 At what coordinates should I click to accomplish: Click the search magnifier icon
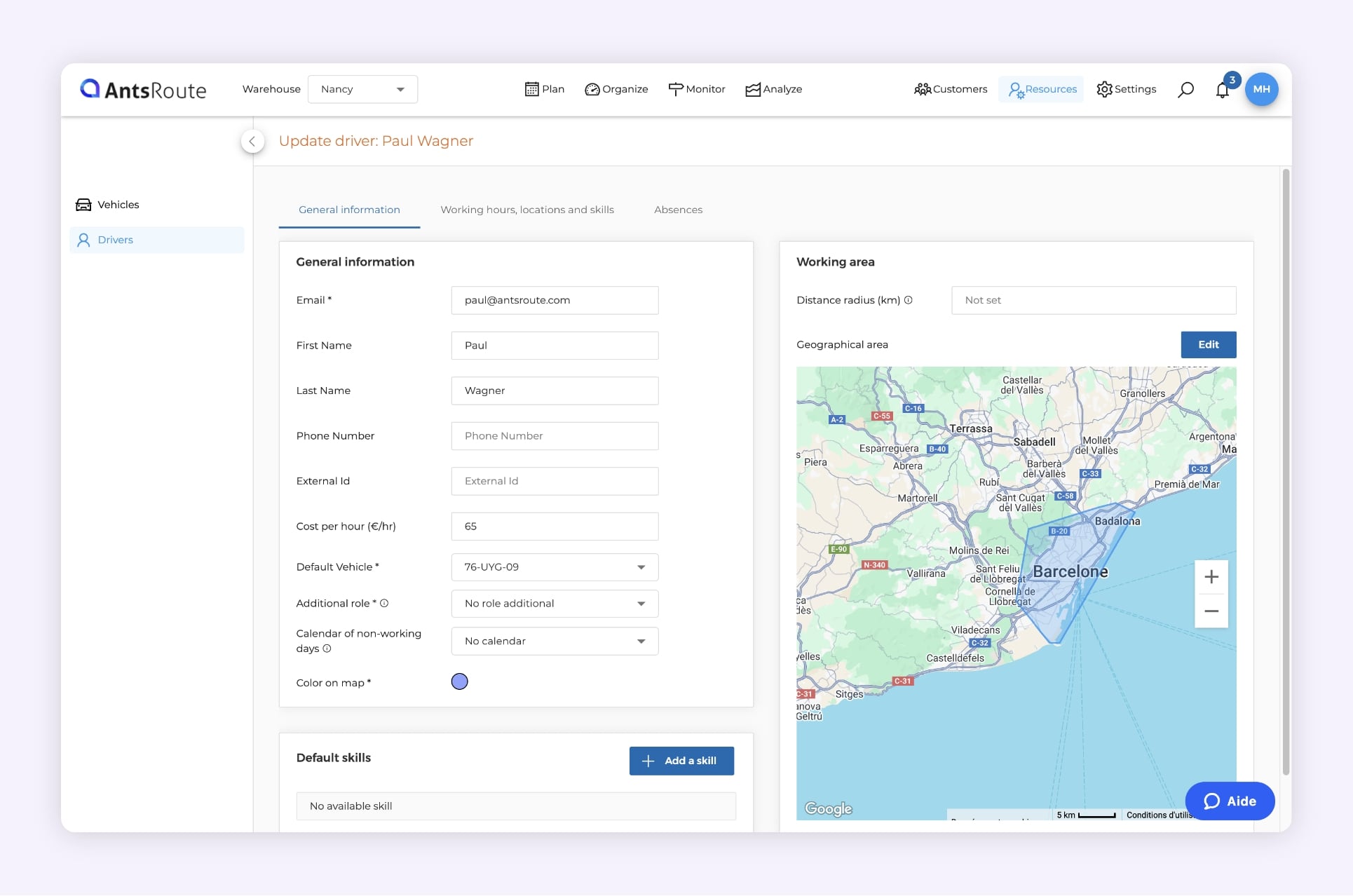(x=1185, y=90)
